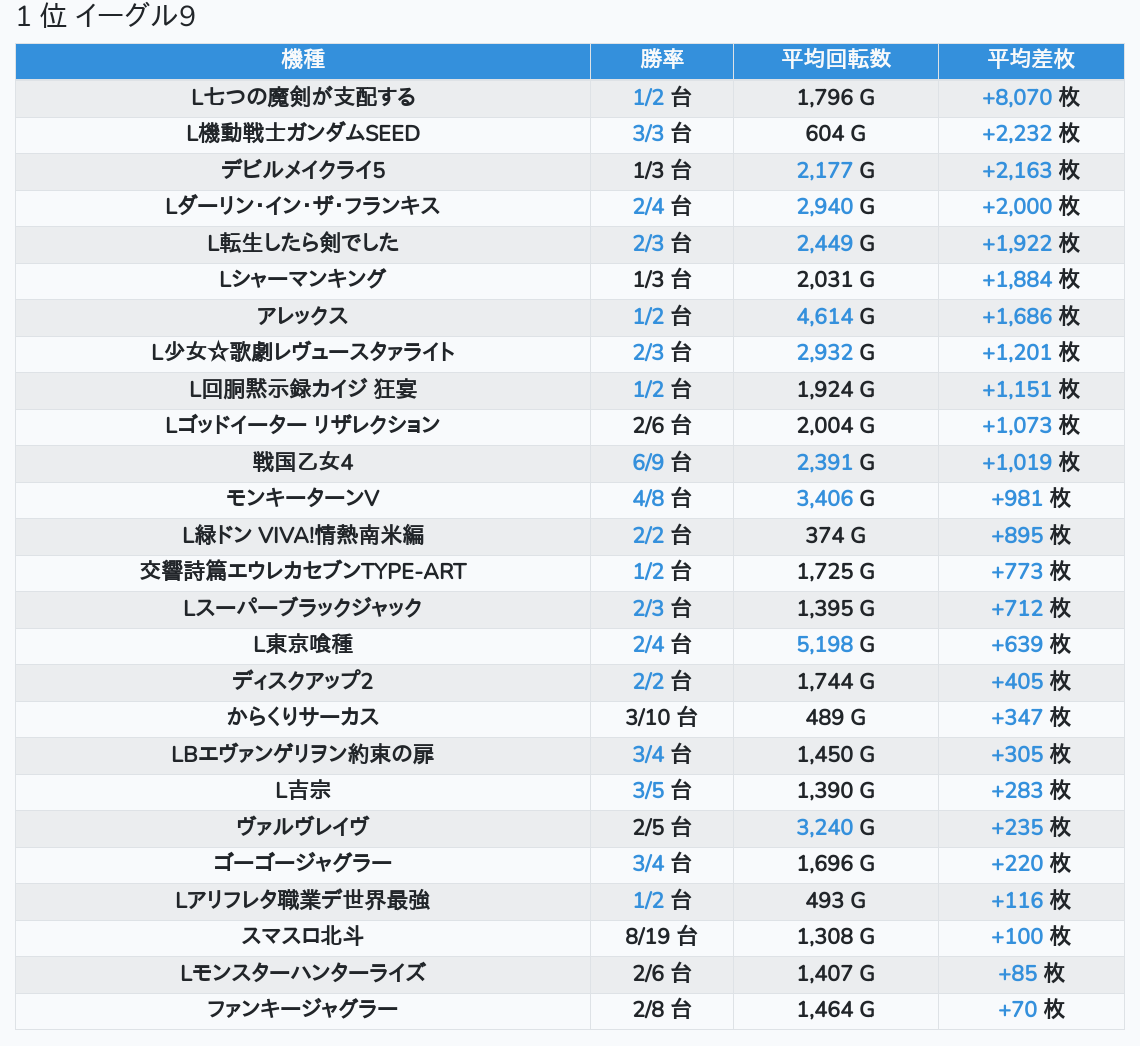
Task: Sort by the 平均差枚 column header
Action: pyautogui.click(x=1030, y=60)
